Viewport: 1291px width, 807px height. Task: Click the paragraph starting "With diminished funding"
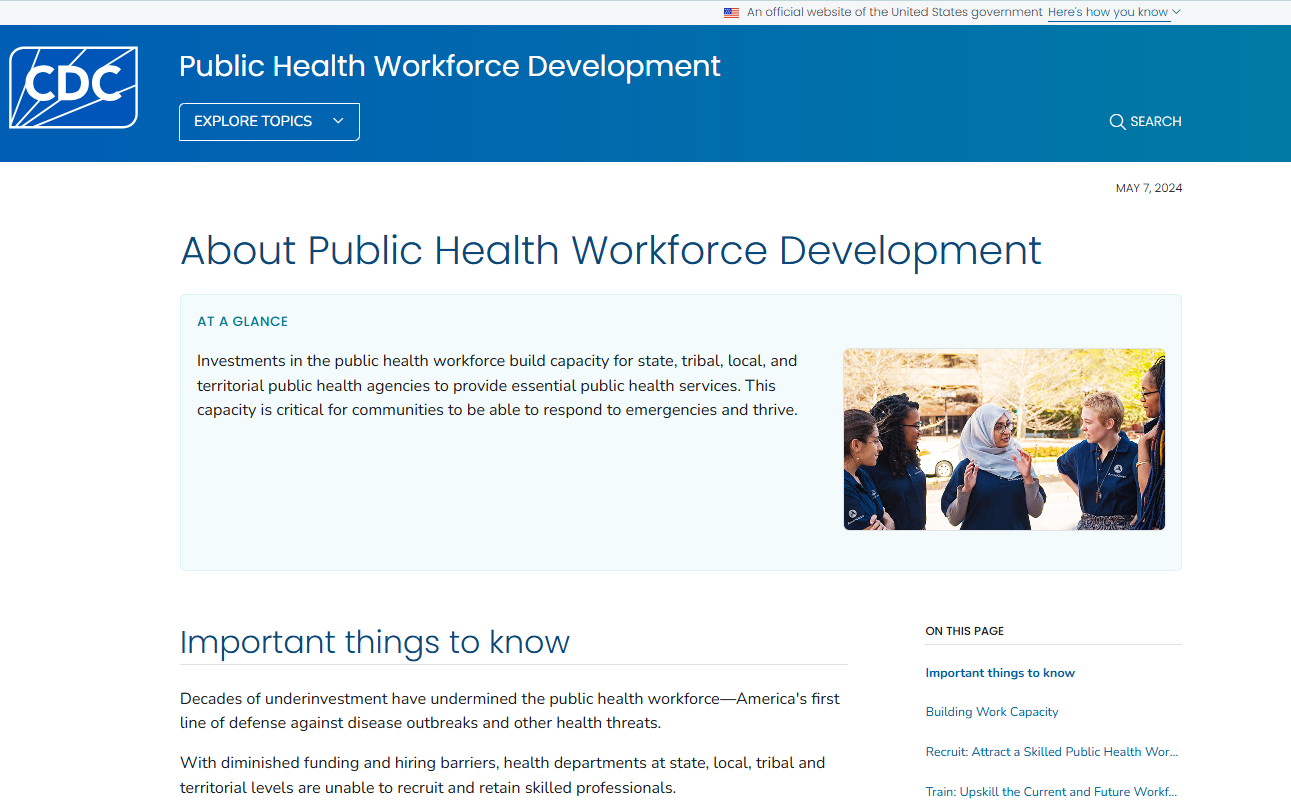pyautogui.click(x=503, y=775)
